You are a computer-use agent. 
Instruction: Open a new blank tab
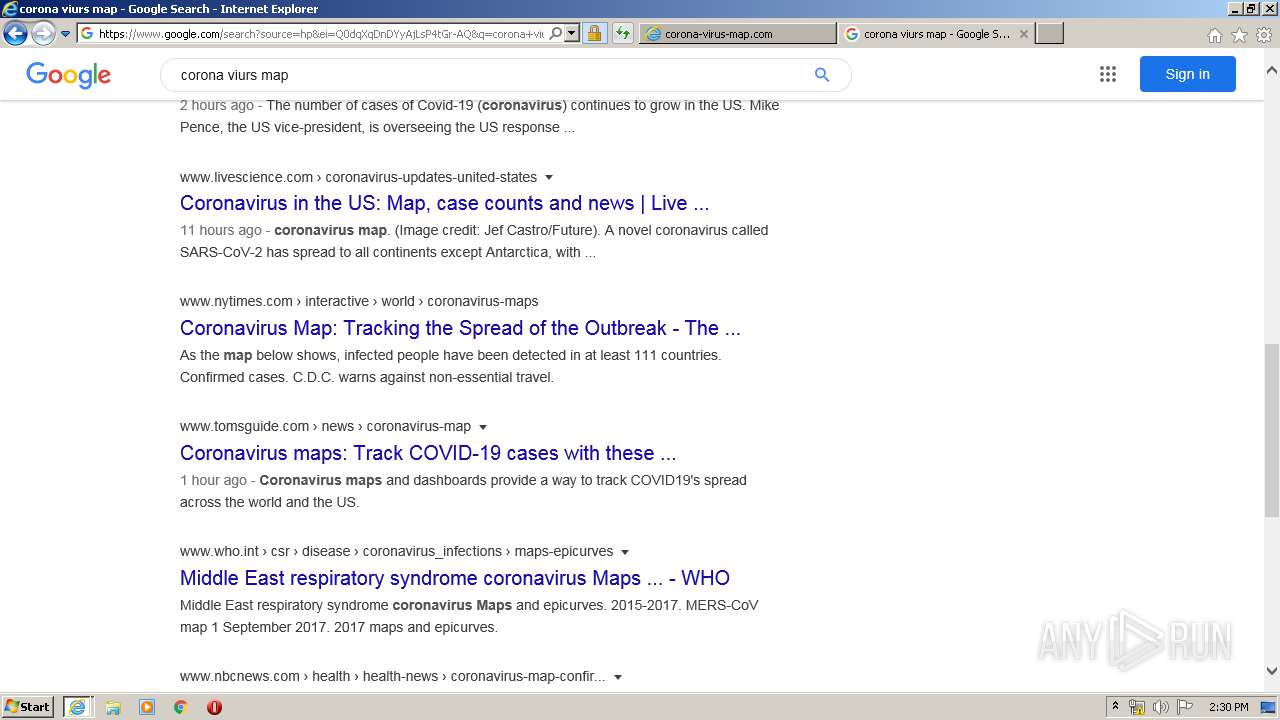click(x=1049, y=34)
